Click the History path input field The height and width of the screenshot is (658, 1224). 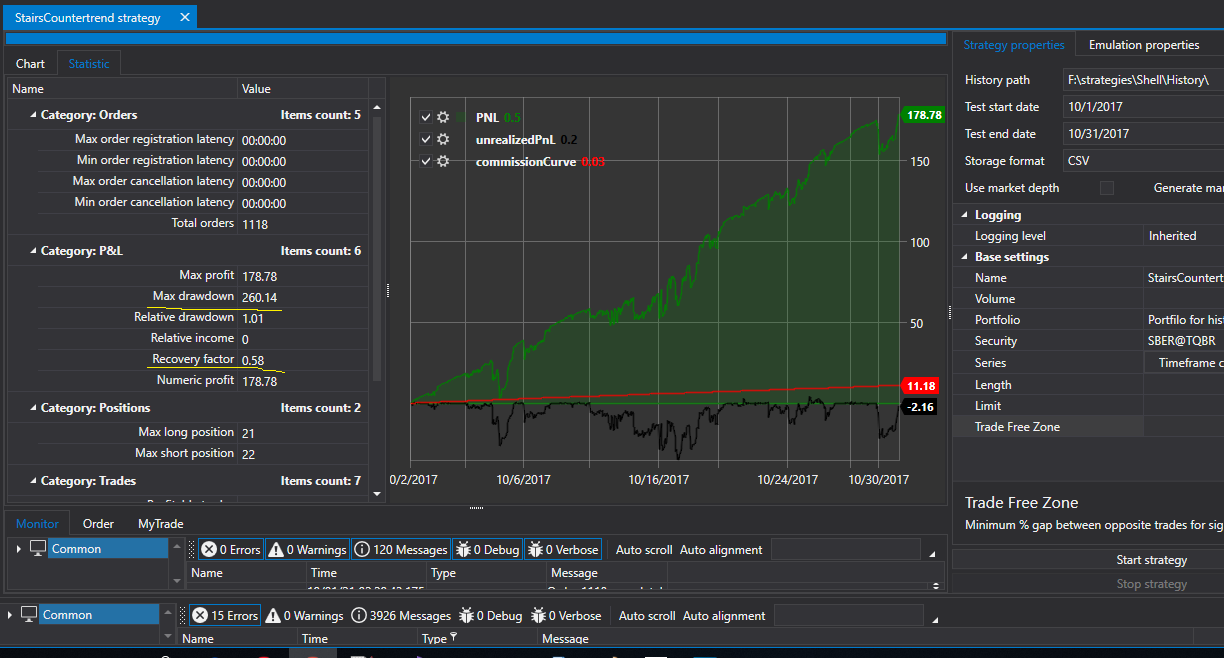1142,80
